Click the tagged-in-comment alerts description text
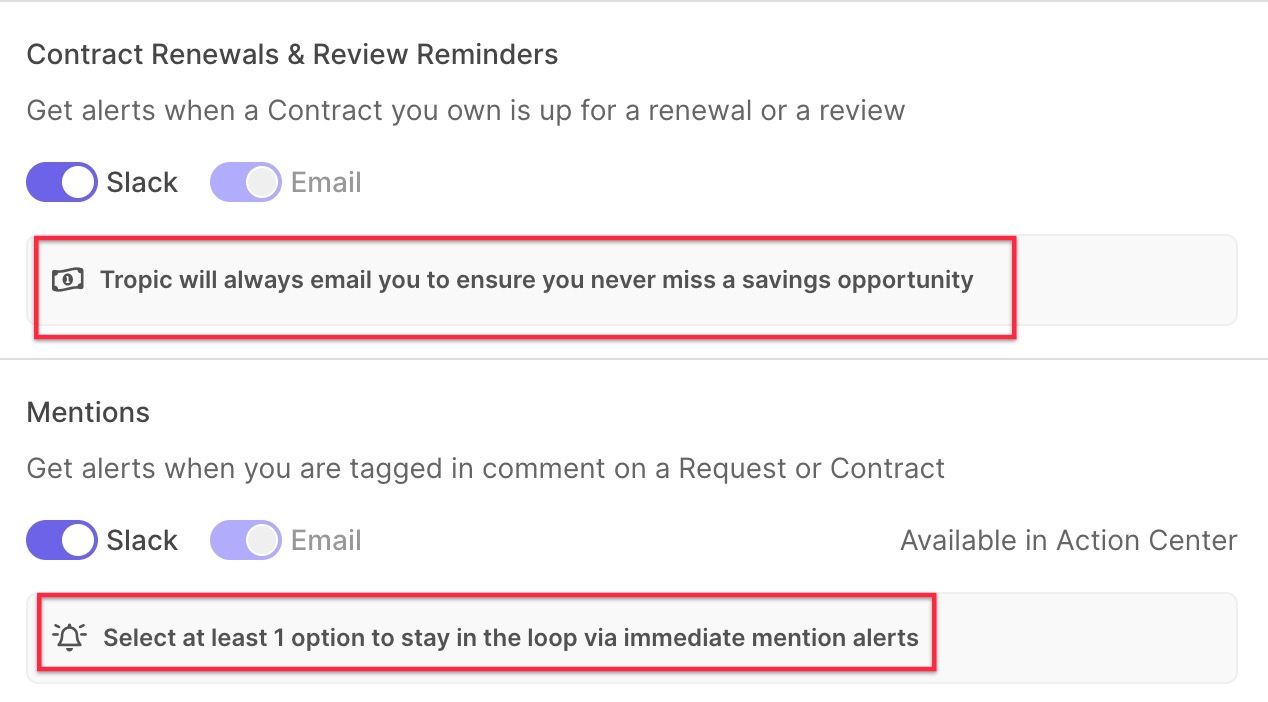The width and height of the screenshot is (1268, 702). (x=485, y=468)
